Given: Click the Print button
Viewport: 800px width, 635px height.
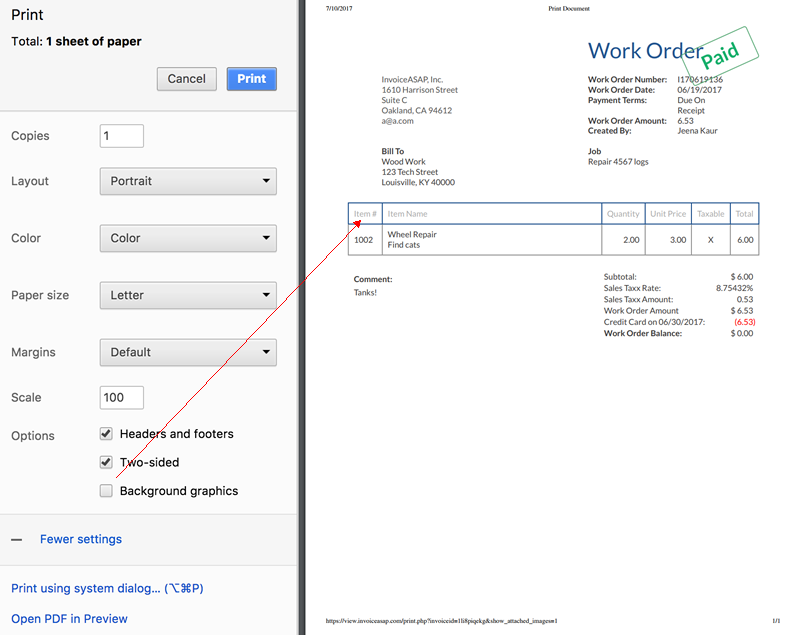Looking at the screenshot, I should [251, 79].
